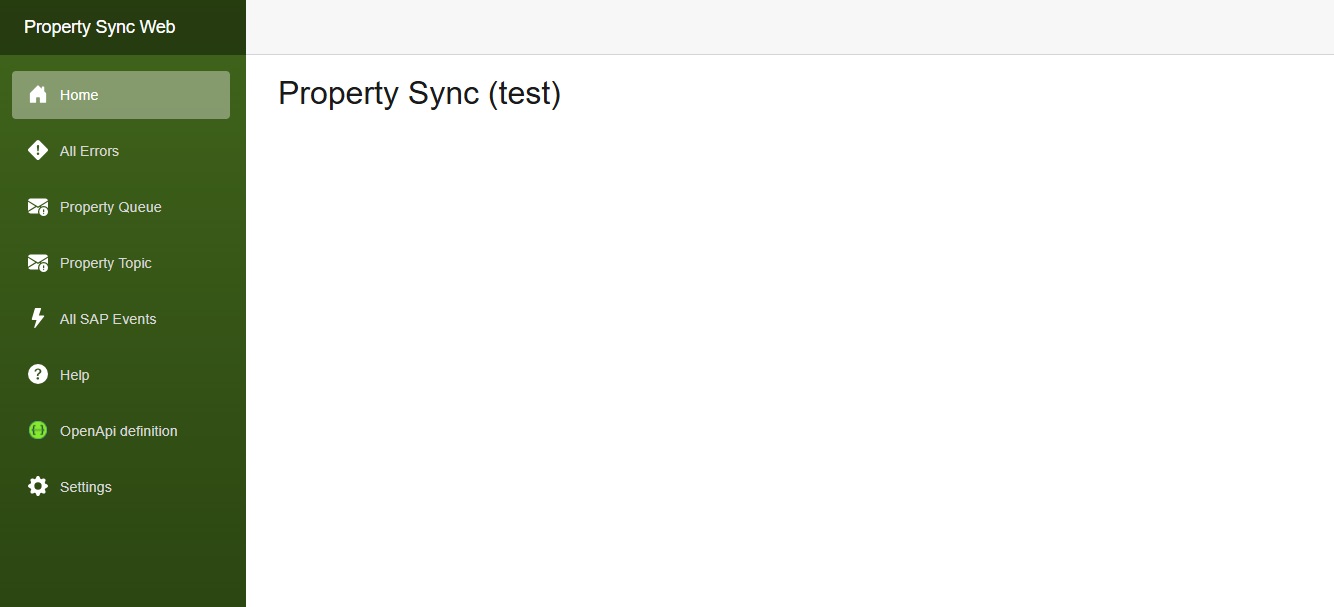Click the lightning bolt SAP Events icon
Viewport: 1334px width, 607px height.
pos(38,319)
